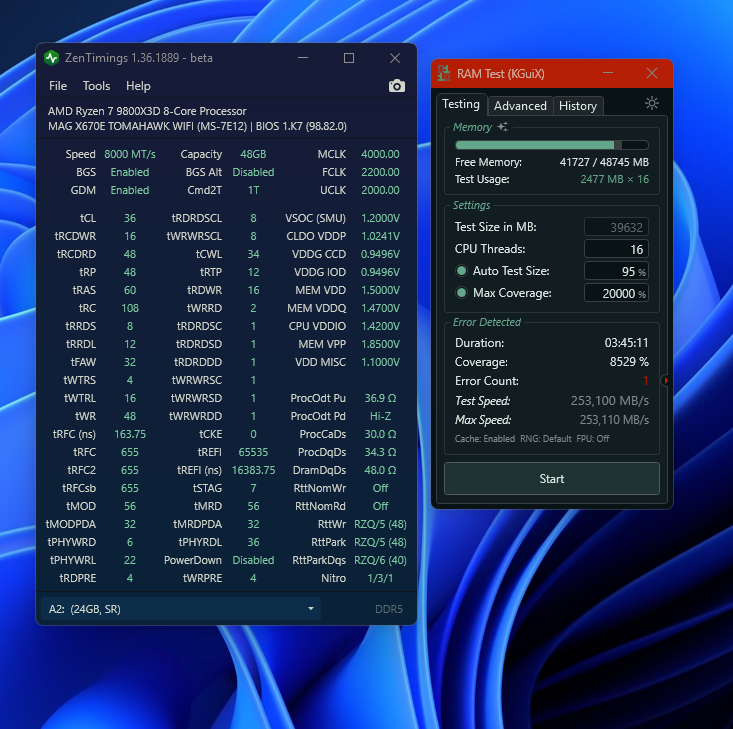This screenshot has width=733, height=729.
Task: Click the tRFC (ns) value 163.75
Action: coord(129,434)
